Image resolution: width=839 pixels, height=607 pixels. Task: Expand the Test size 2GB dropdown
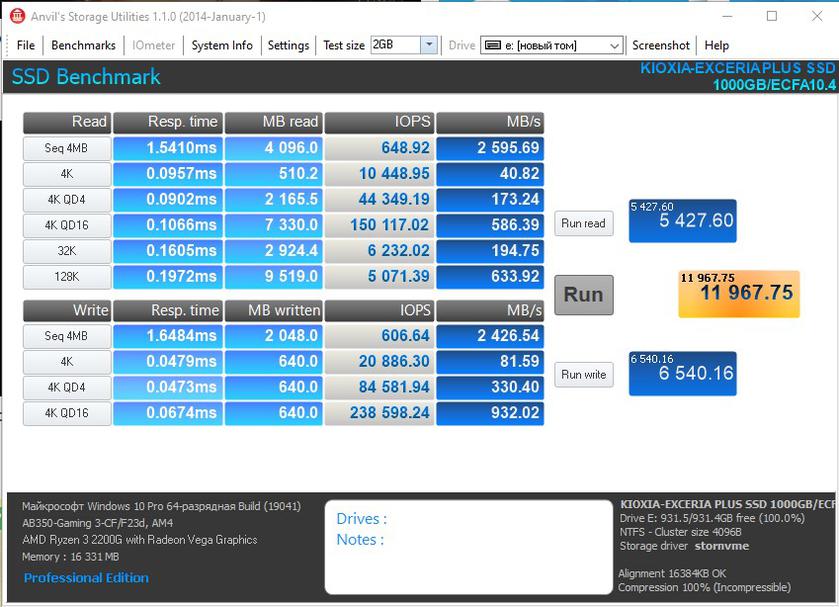coord(429,45)
